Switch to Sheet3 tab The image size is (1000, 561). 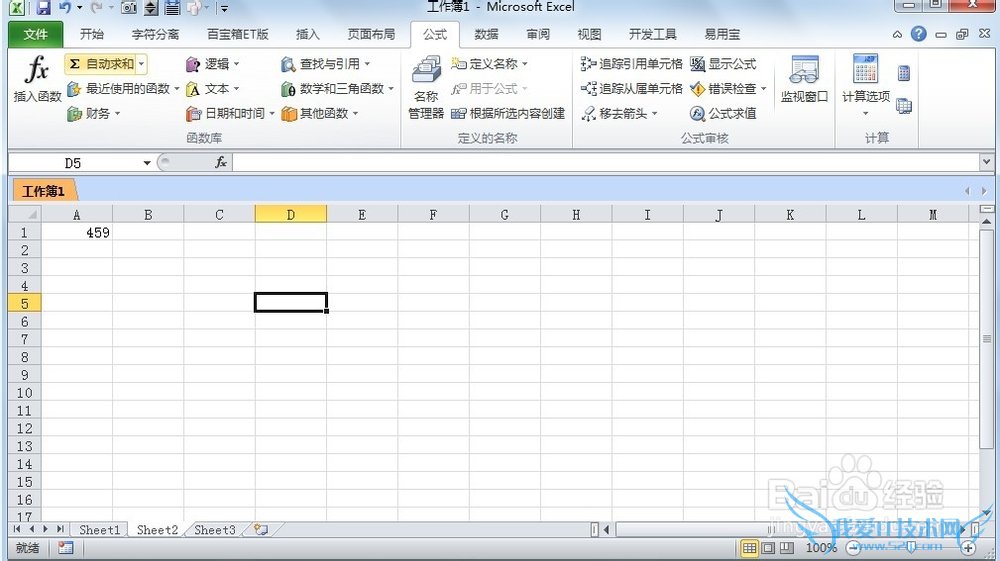coord(214,530)
